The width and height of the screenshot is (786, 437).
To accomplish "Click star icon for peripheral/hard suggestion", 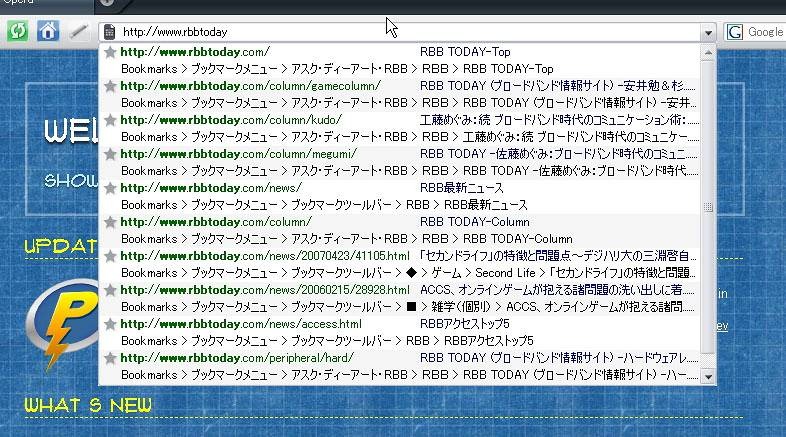I will pyautogui.click(x=110, y=358).
